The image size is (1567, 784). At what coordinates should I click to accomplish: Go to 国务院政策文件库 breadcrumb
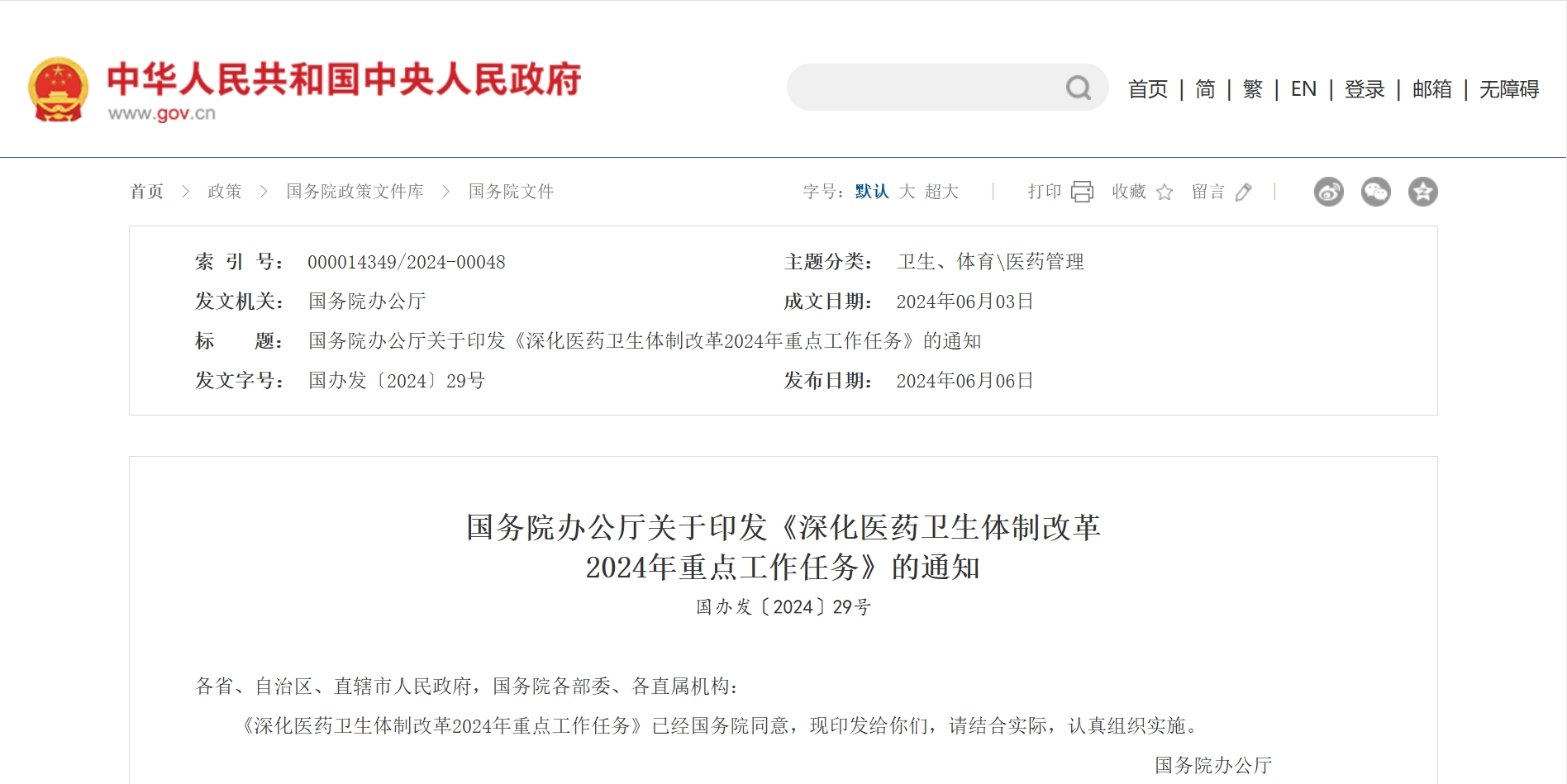tap(355, 192)
